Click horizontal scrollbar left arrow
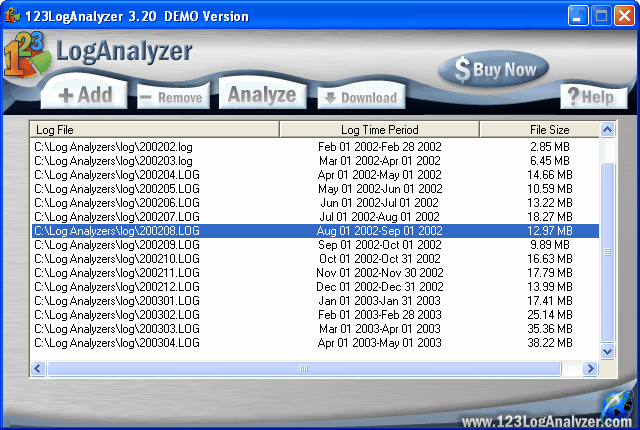Image resolution: width=640 pixels, height=430 pixels. tap(38, 368)
